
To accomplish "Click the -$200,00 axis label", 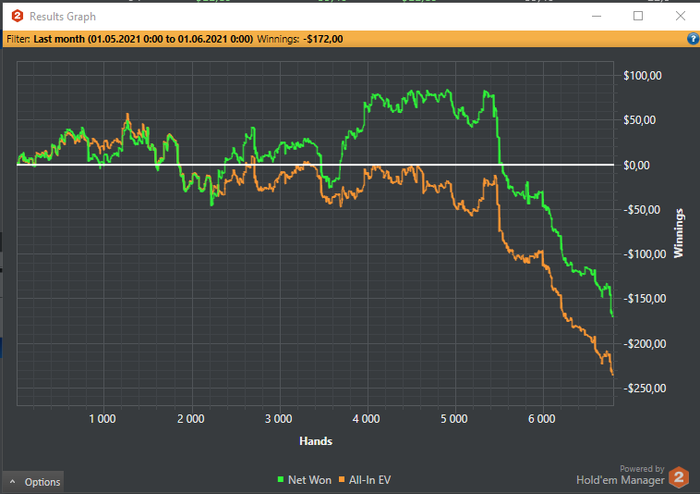I will 644,344.
